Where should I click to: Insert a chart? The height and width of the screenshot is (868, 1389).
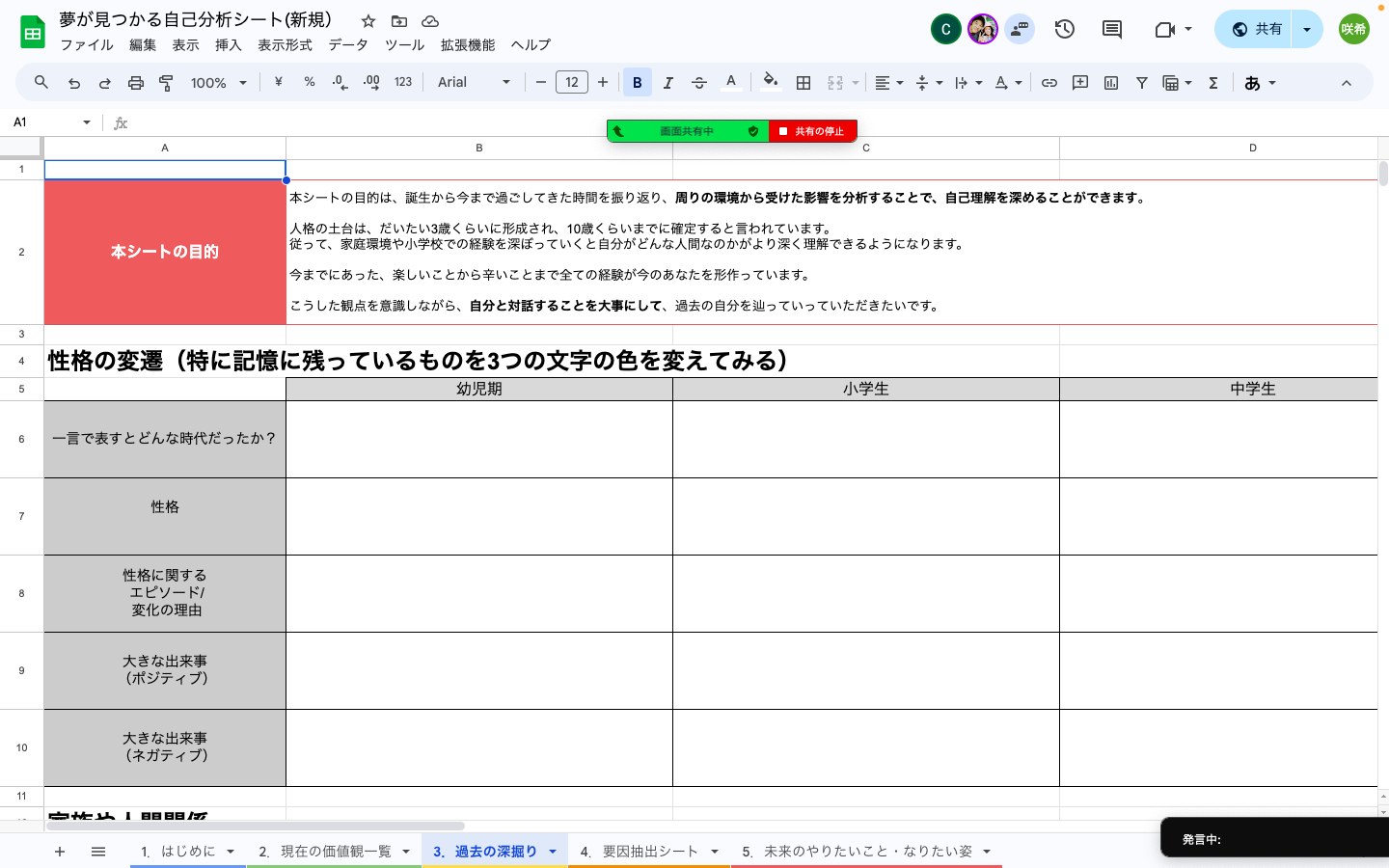point(1111,82)
